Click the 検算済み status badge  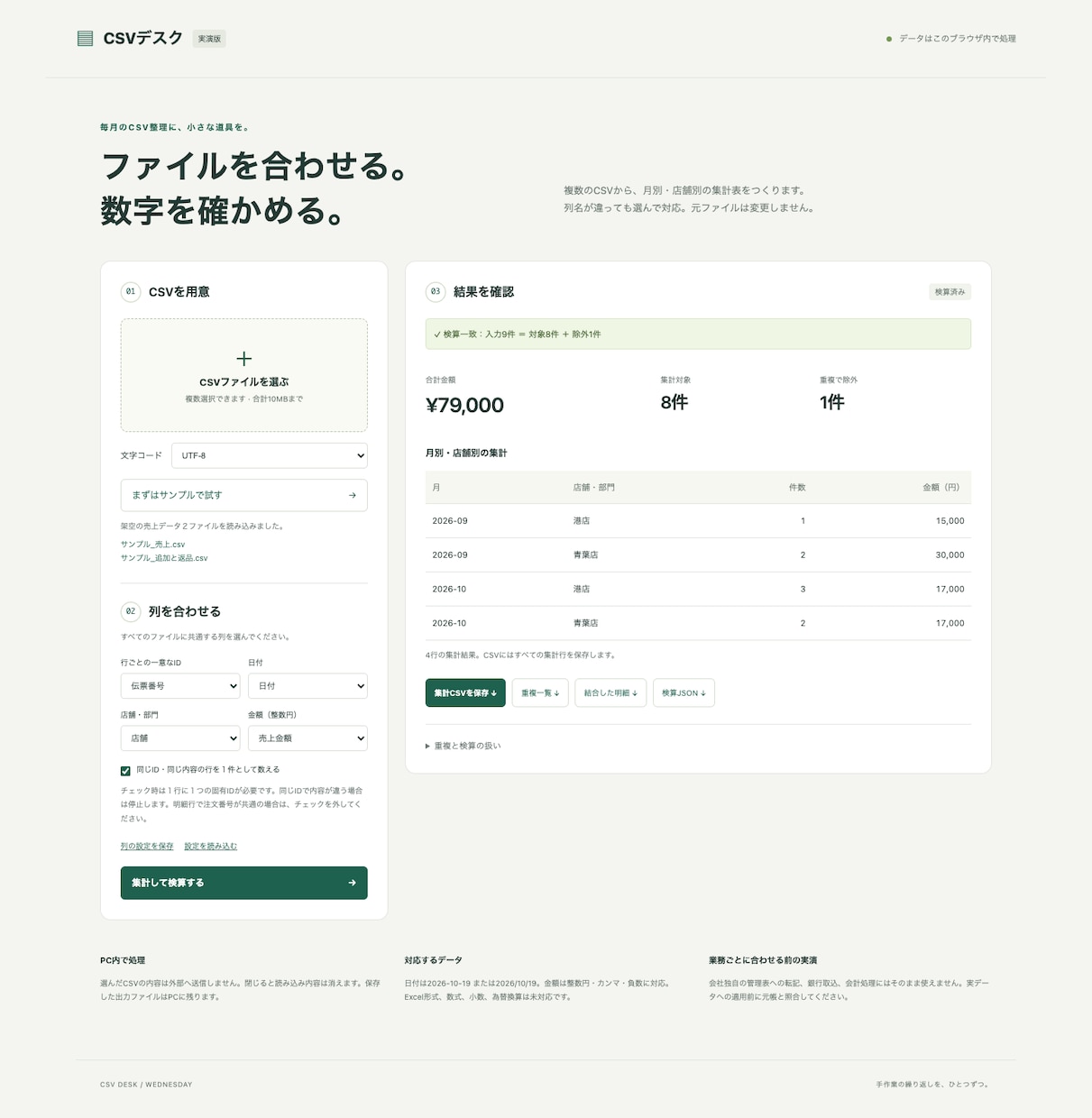tap(950, 292)
